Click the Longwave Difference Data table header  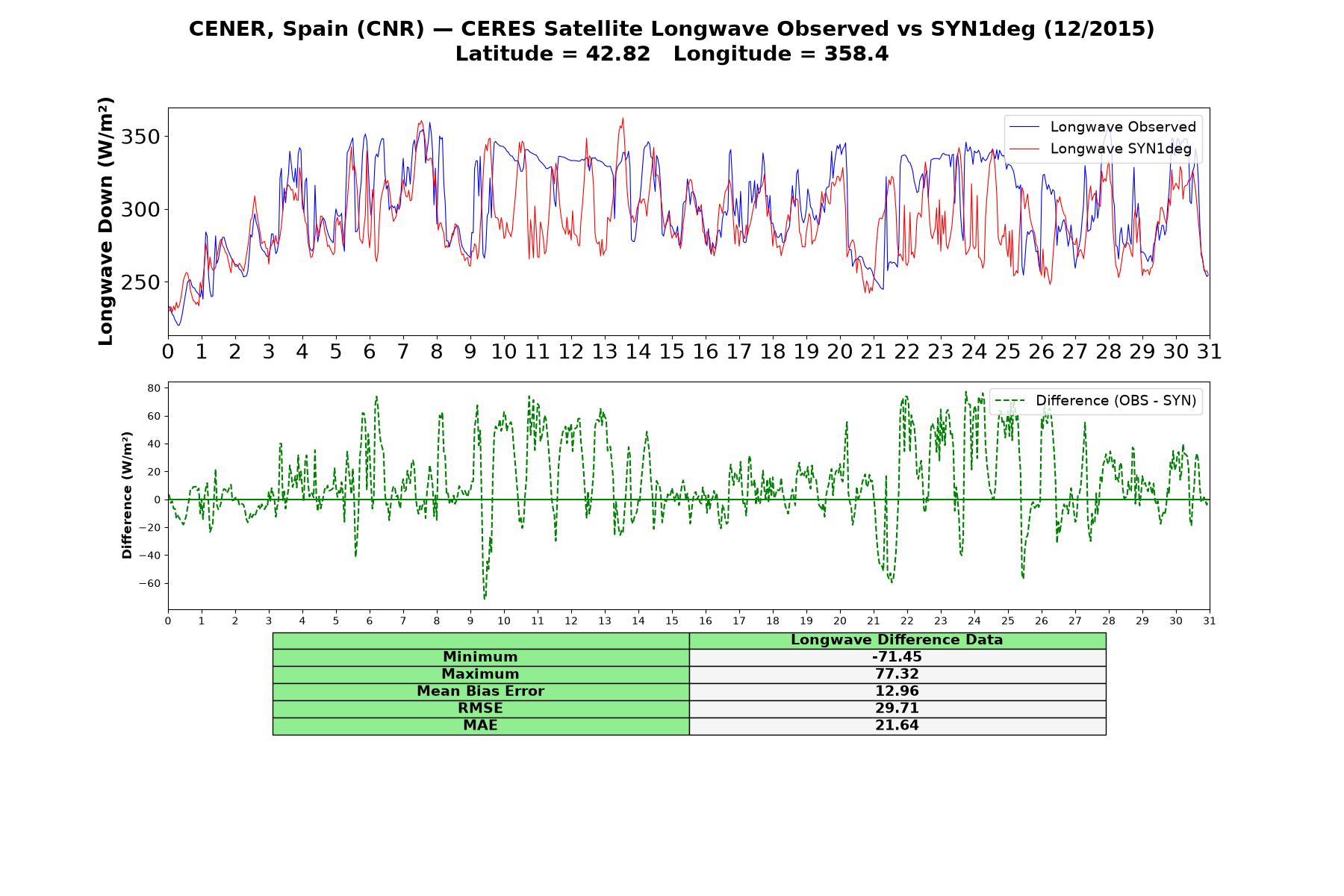pyautogui.click(x=897, y=640)
